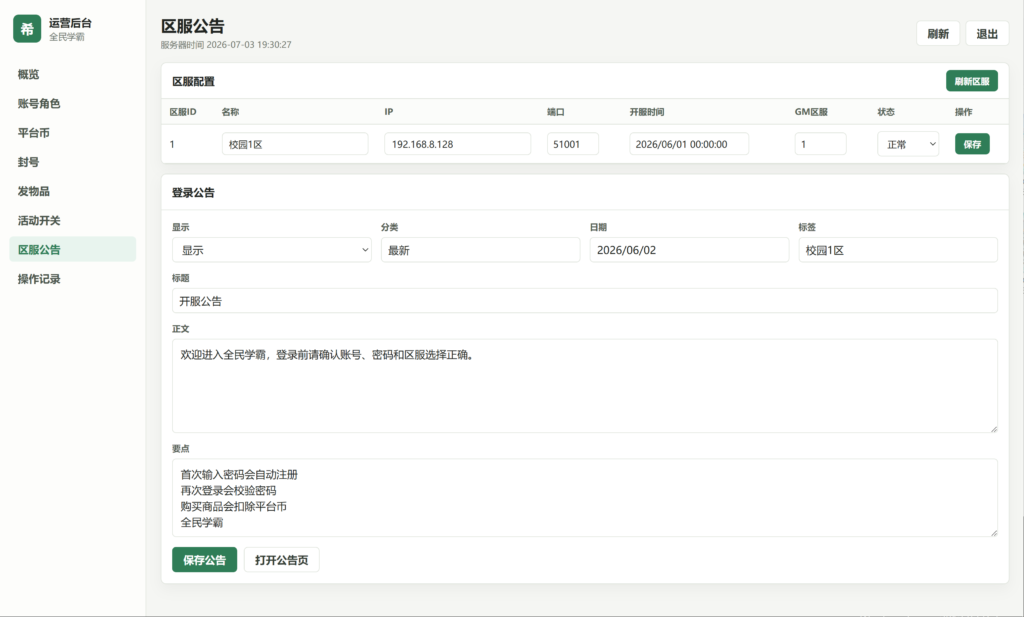Click the 保存公告 button
This screenshot has width=1024, height=617.
[204, 560]
